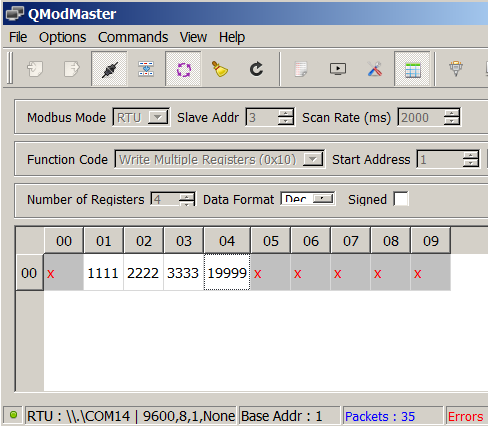This screenshot has height=426, width=488.
Task: Open the Modbus Mode RTU dropdown
Action: point(158,117)
